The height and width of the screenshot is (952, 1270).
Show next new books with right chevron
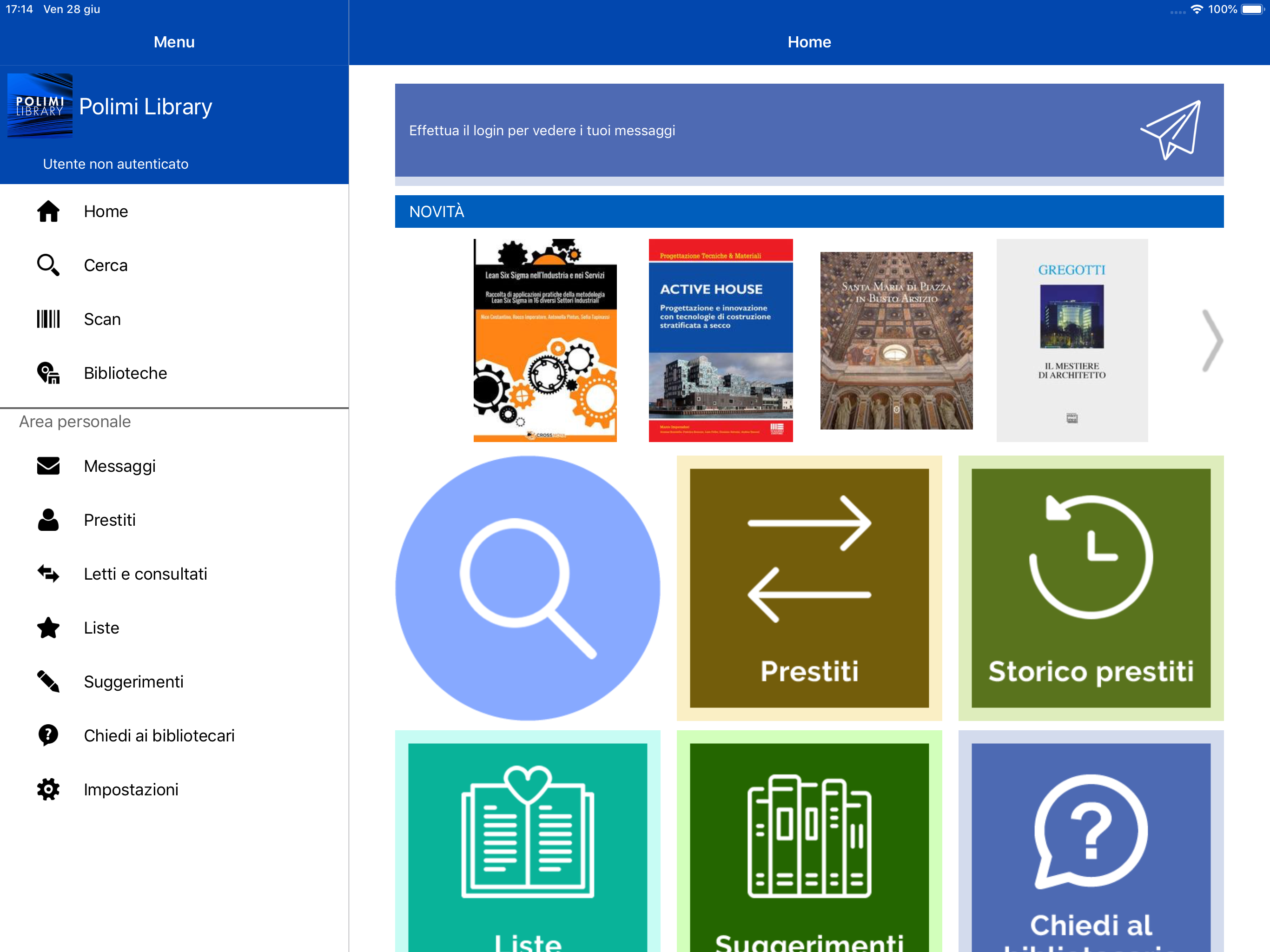(x=1211, y=340)
